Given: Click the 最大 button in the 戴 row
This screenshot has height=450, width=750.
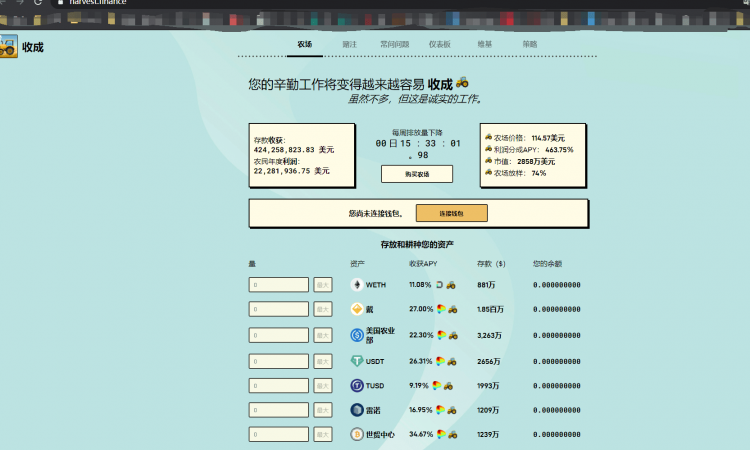Looking at the screenshot, I should pyautogui.click(x=323, y=309).
